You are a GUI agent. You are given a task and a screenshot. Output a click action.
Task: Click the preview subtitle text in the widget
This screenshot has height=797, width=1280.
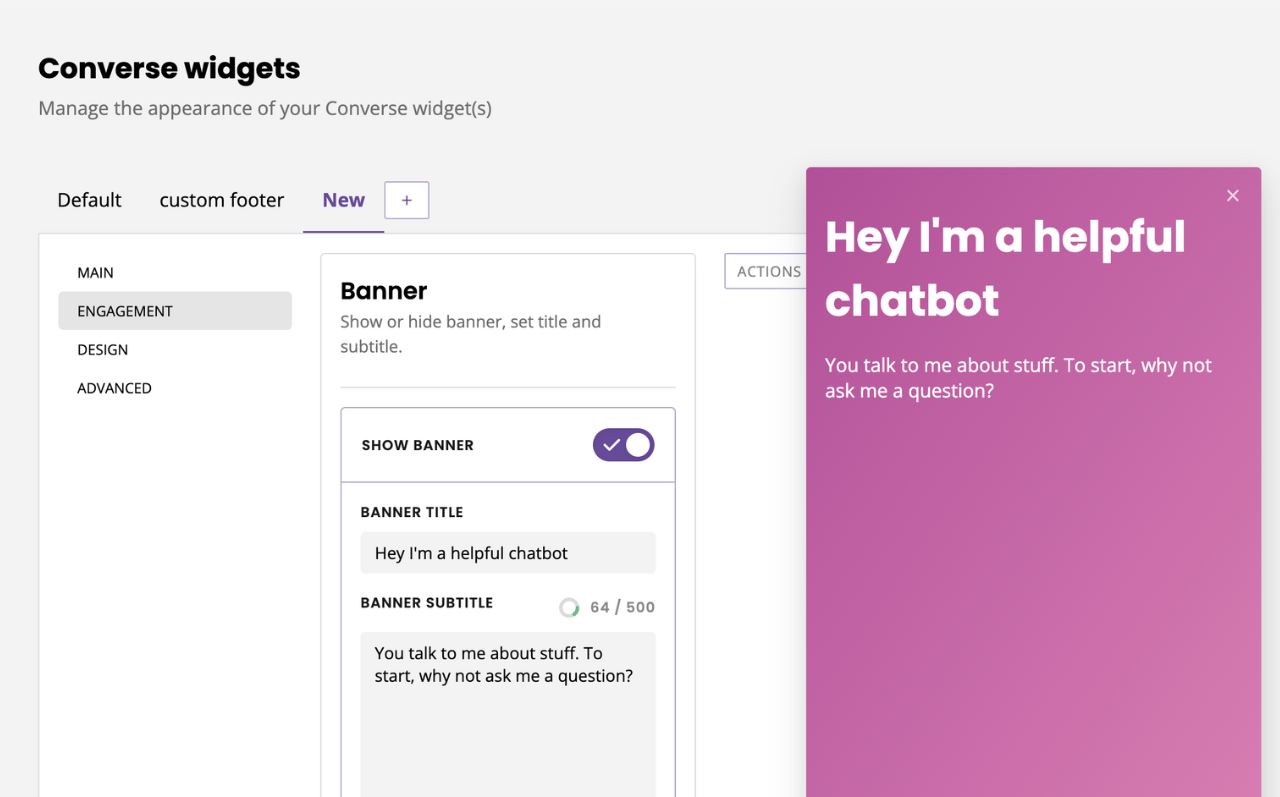point(1017,378)
